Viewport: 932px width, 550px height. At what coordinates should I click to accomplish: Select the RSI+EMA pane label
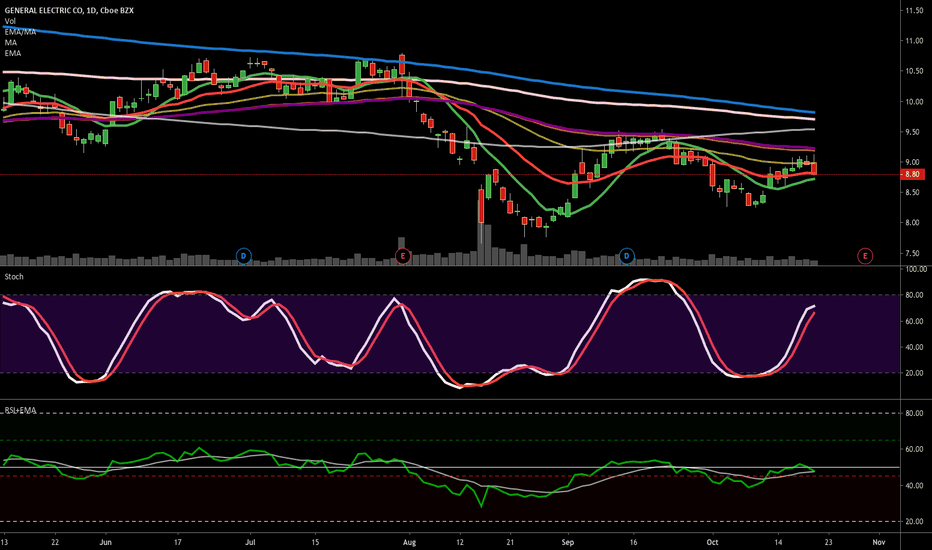pos(20,410)
